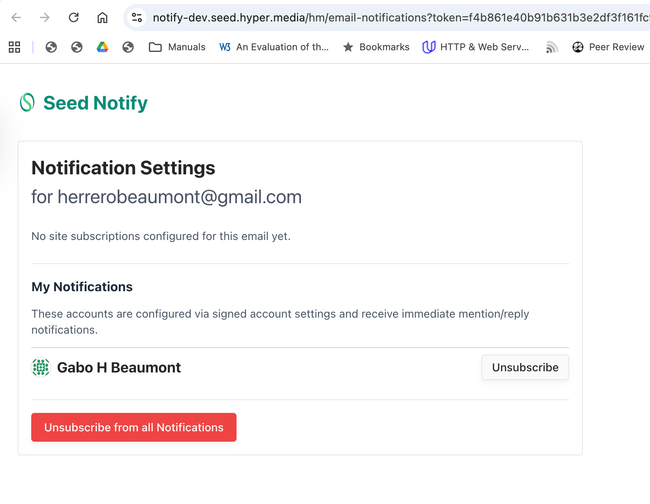
Task: Click the browser forward arrow
Action: pyautogui.click(x=45, y=18)
